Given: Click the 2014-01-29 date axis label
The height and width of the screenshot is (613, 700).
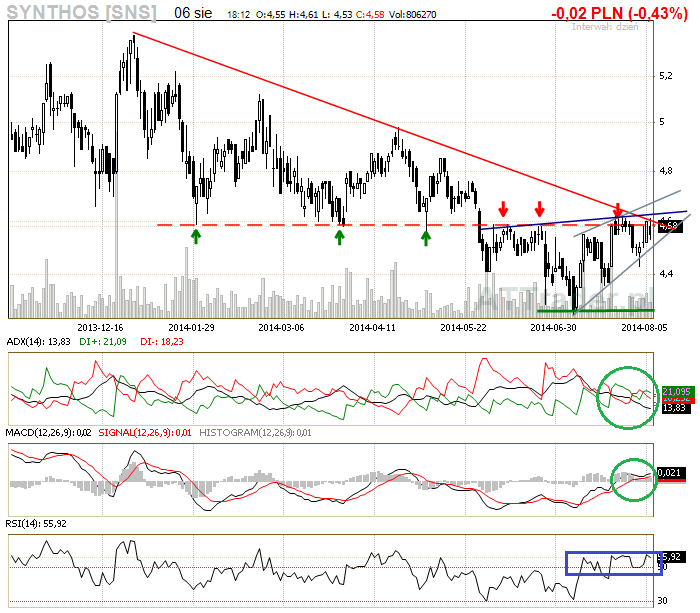Looking at the screenshot, I should click(x=191, y=328).
